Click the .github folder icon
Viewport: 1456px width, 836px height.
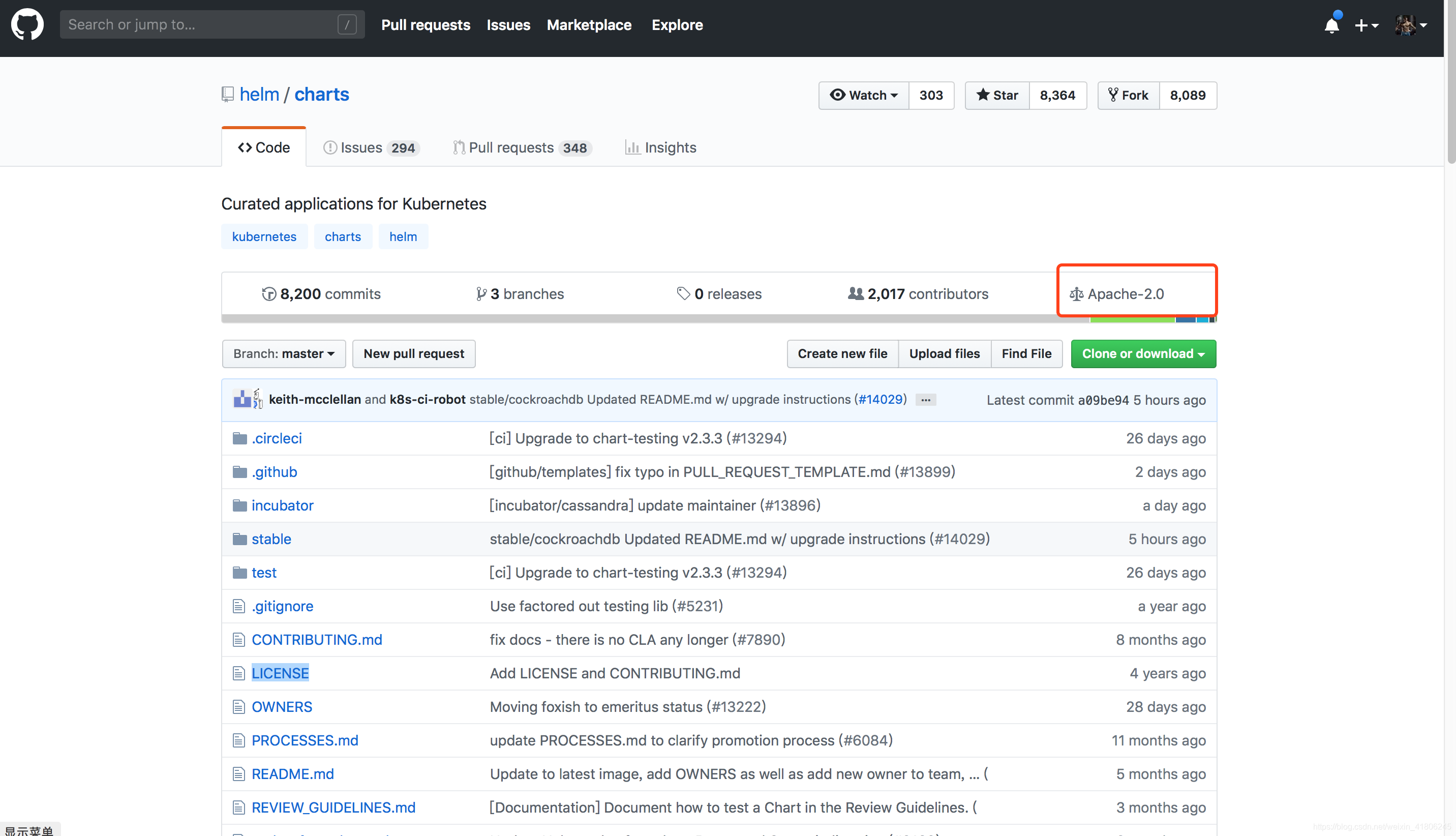(239, 472)
